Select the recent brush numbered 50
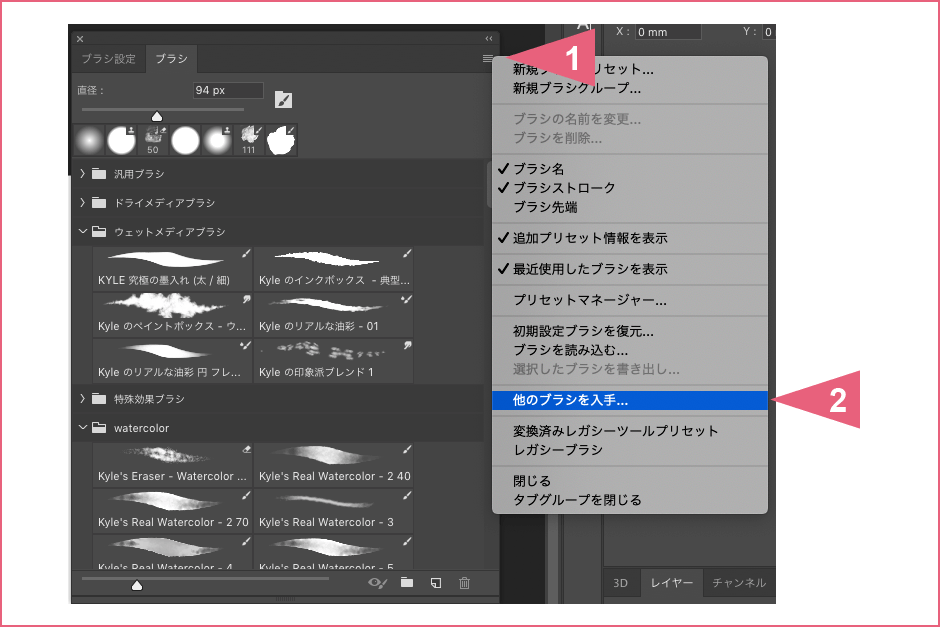Viewport: 940px width, 627px height. (x=153, y=140)
